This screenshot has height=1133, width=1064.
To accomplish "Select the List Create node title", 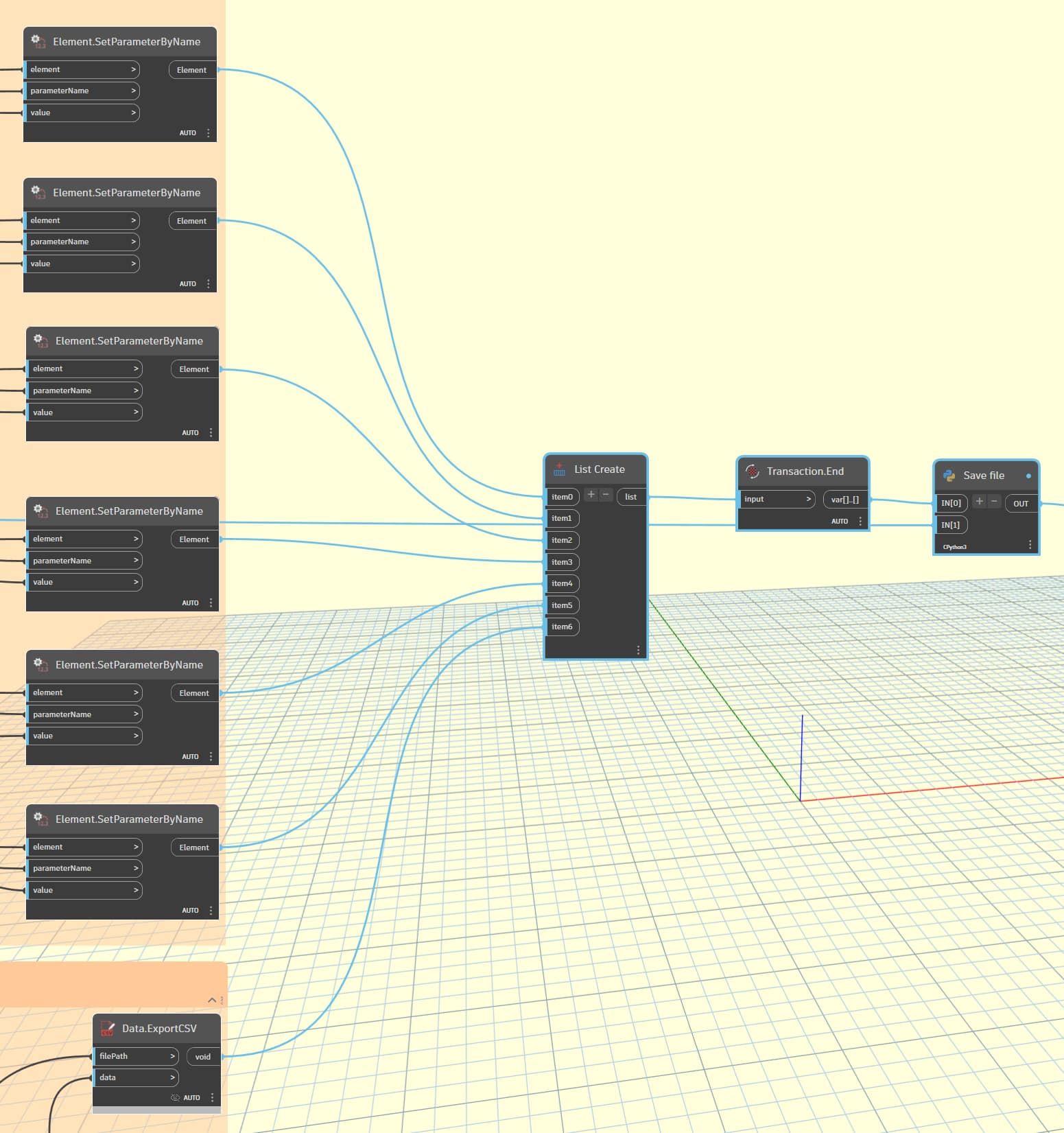I will tap(600, 469).
